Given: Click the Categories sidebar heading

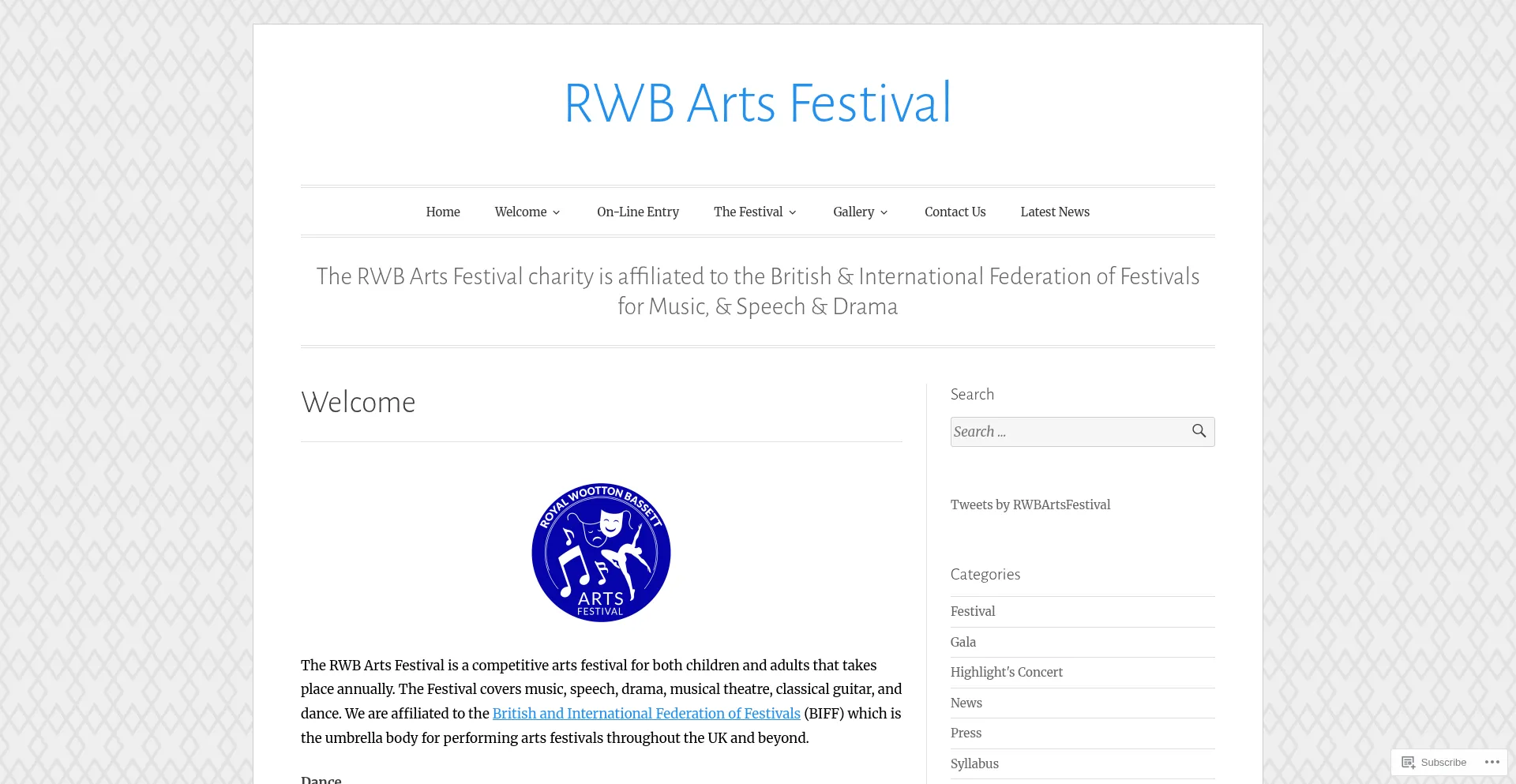Looking at the screenshot, I should pos(985,574).
